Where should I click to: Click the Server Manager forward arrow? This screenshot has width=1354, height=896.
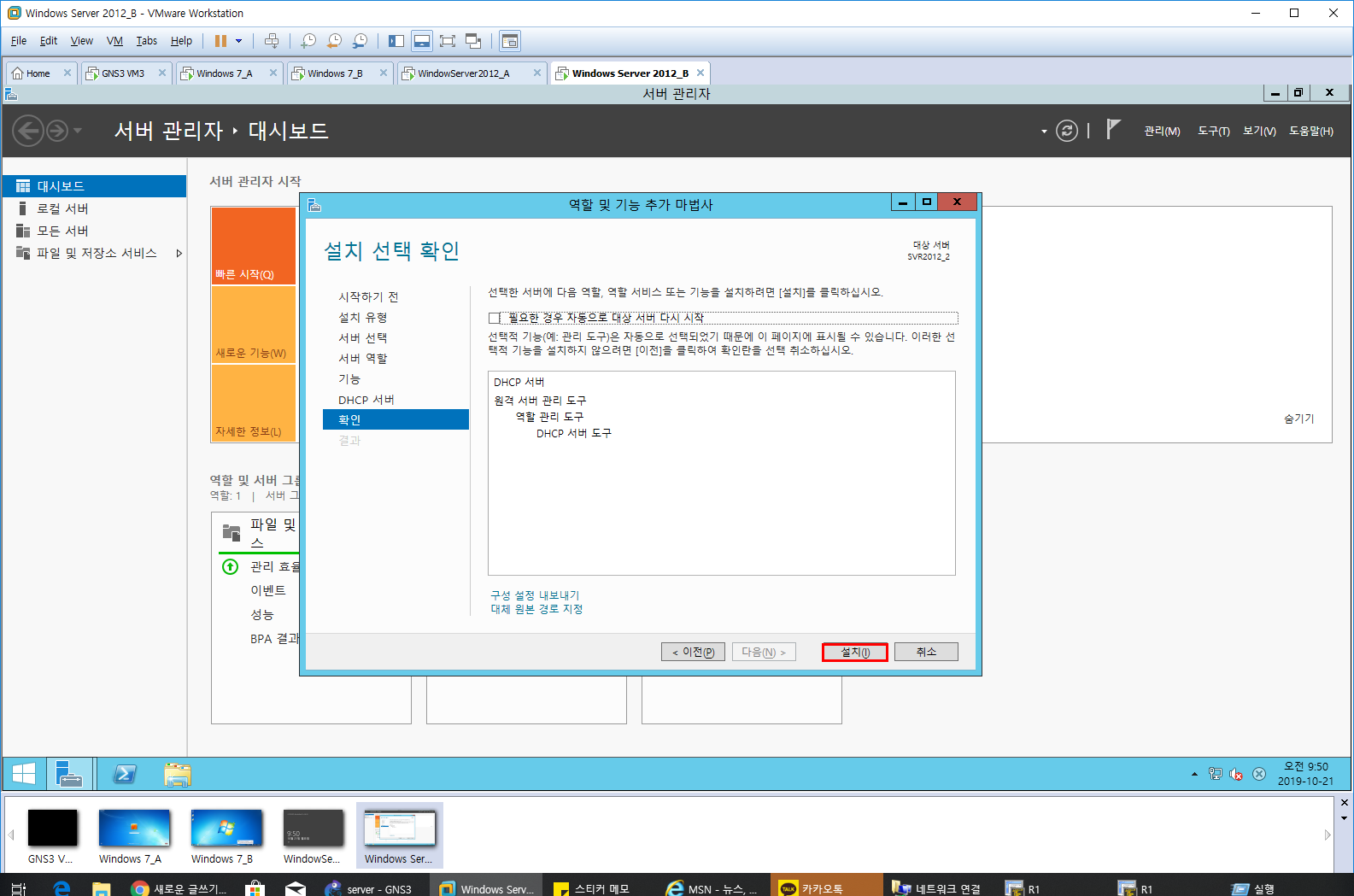point(57,131)
